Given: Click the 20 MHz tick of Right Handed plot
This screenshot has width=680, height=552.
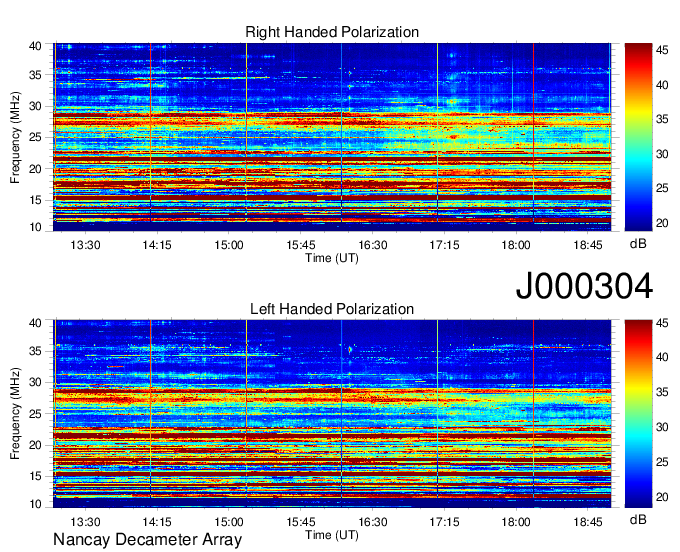Looking at the screenshot, I should click(36, 169).
